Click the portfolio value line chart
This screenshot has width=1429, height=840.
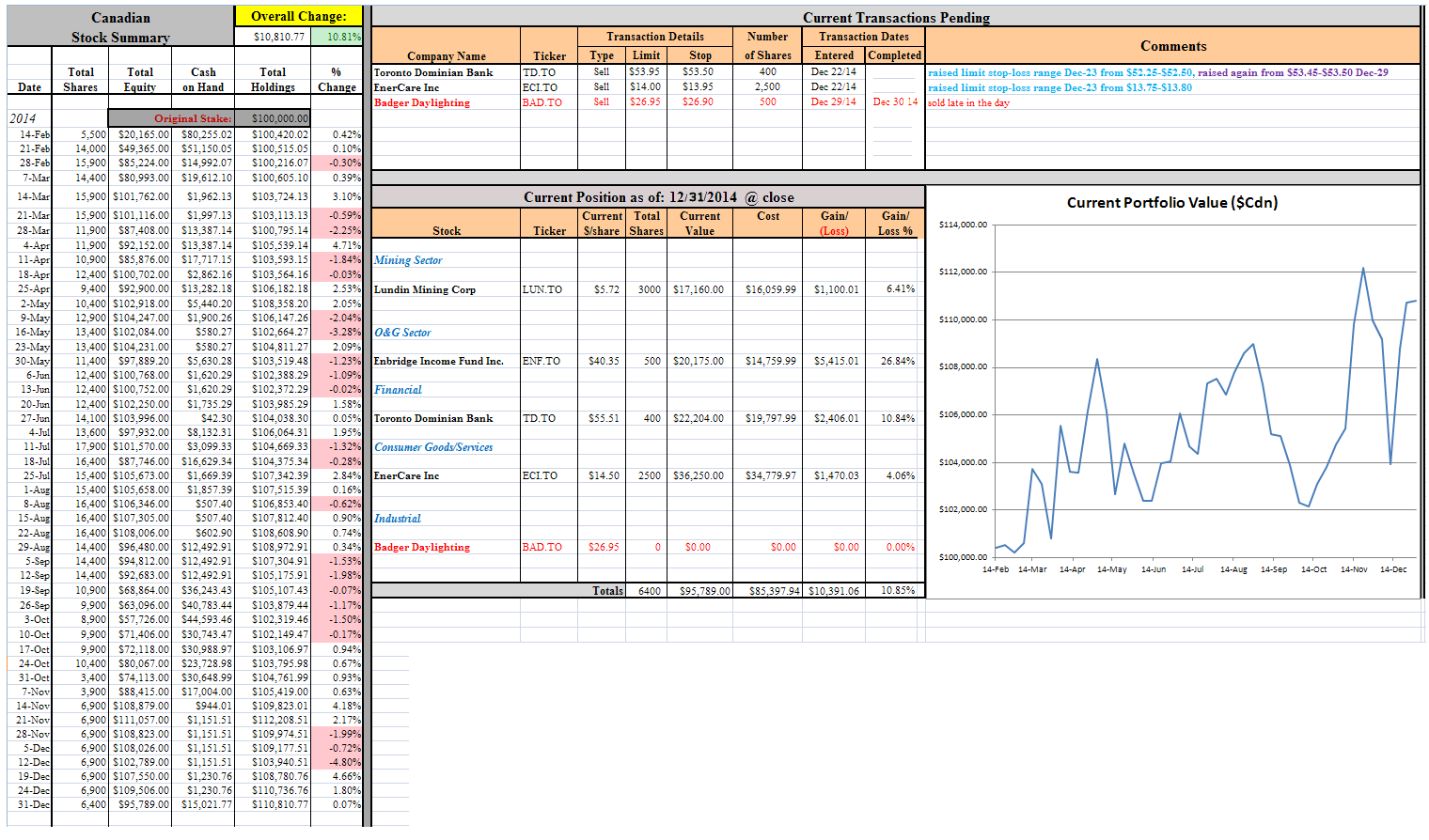(1205, 413)
